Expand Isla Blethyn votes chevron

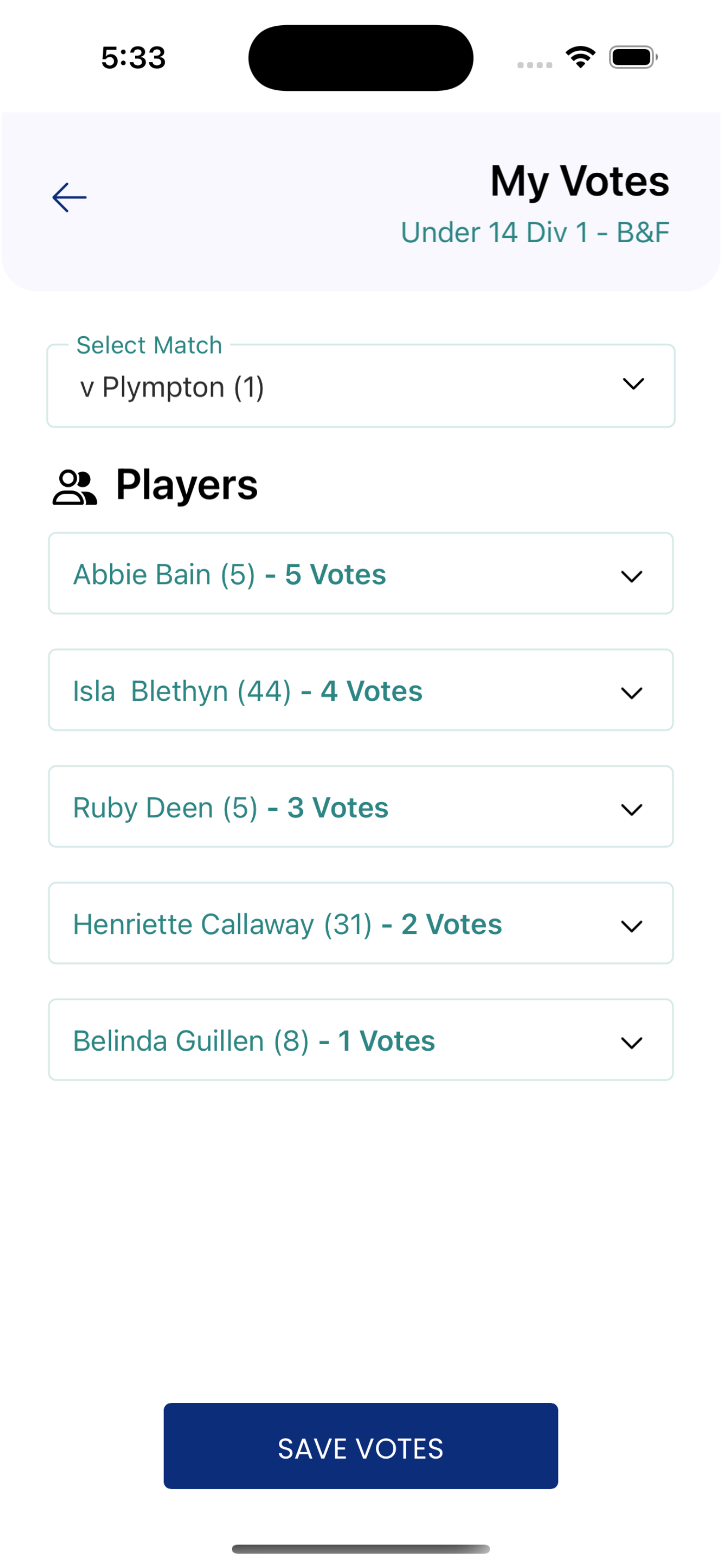(631, 693)
